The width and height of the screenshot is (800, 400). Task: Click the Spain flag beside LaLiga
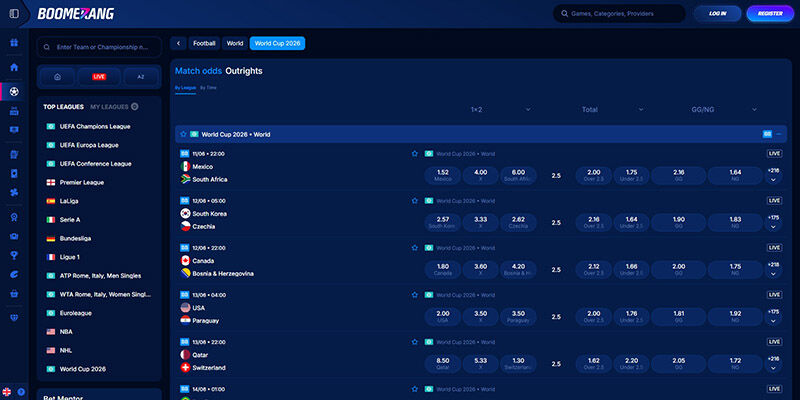pos(51,201)
